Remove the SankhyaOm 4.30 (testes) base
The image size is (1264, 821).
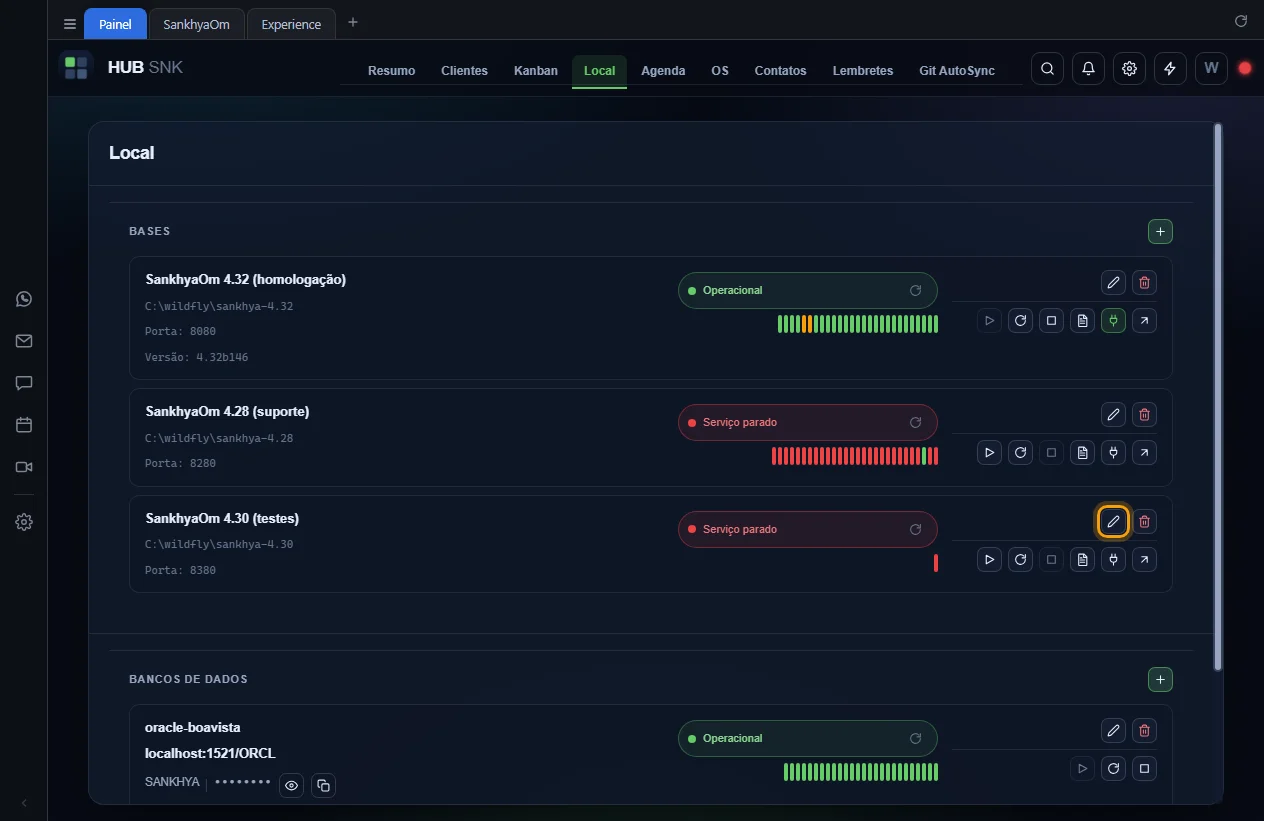tap(1144, 521)
